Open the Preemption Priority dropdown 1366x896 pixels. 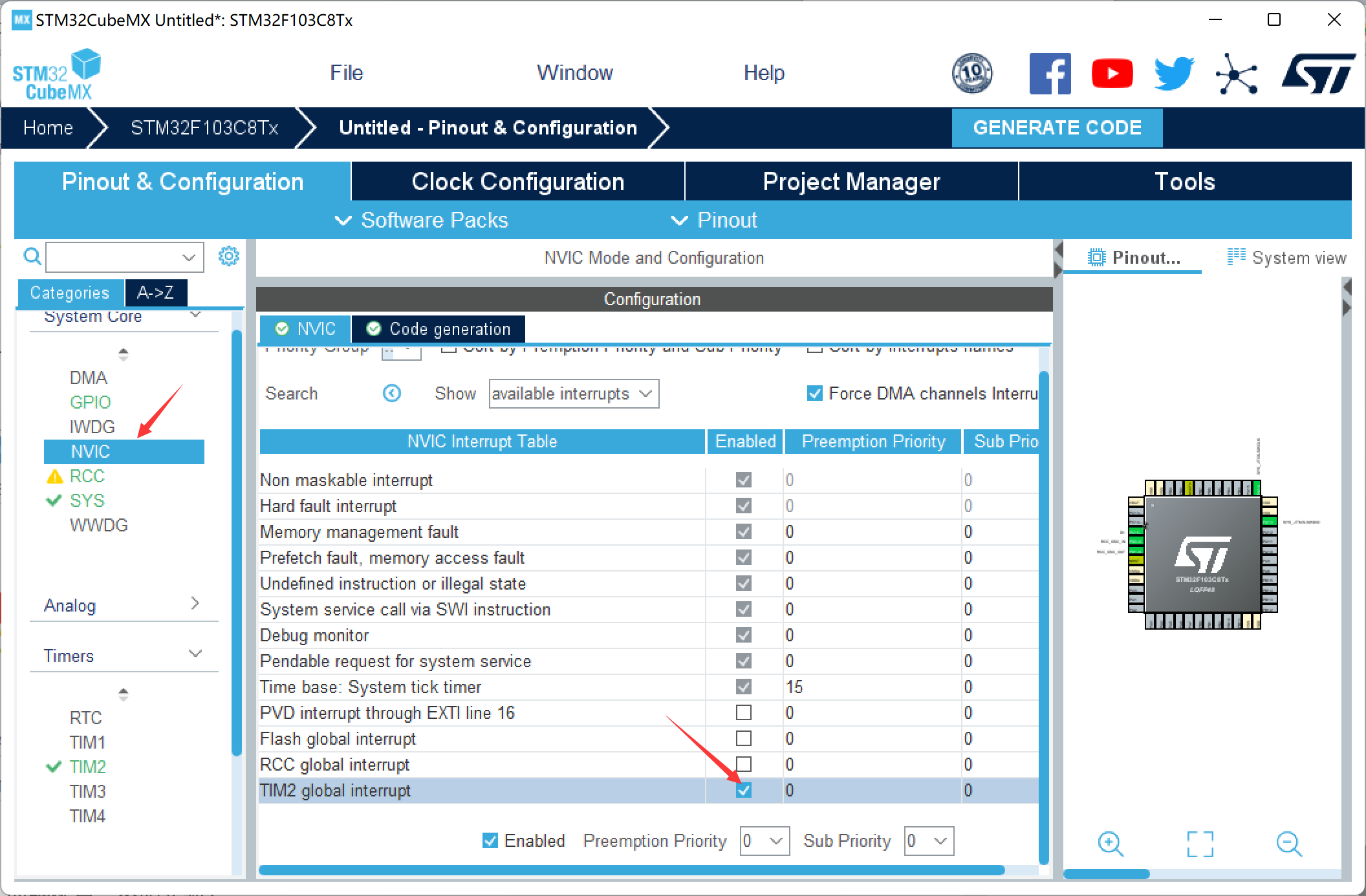(x=764, y=841)
